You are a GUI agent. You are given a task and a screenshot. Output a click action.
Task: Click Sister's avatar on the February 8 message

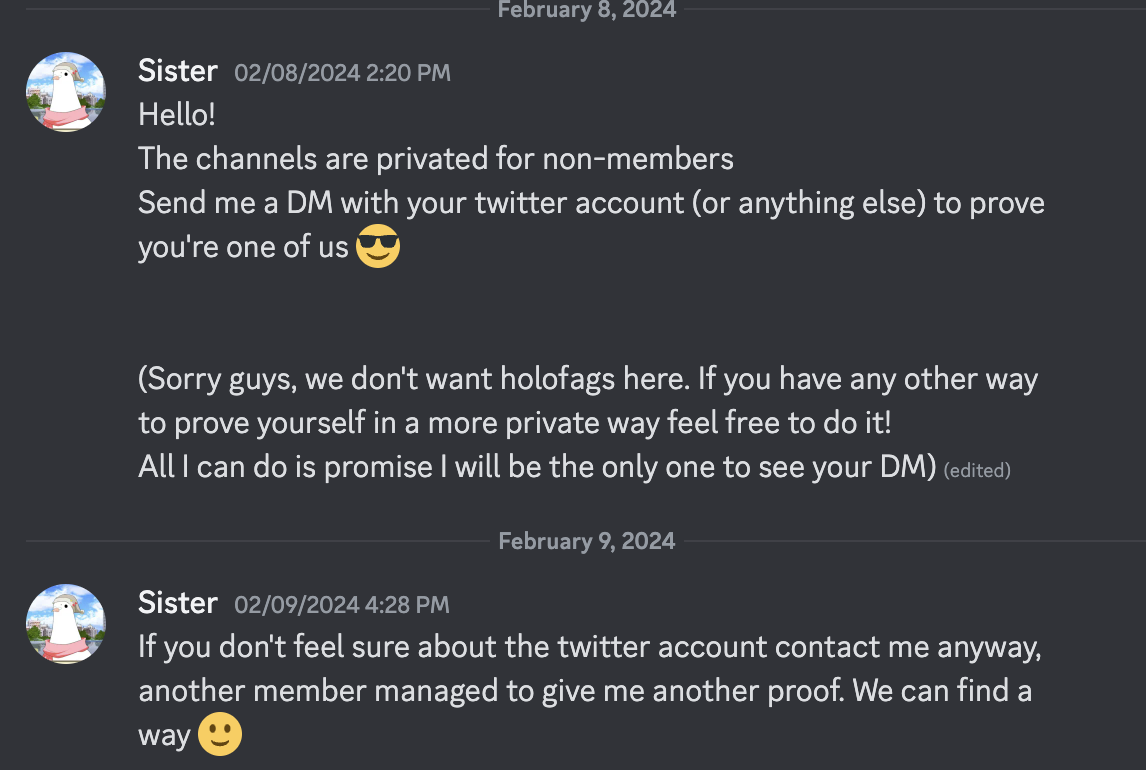pyautogui.click(x=66, y=92)
